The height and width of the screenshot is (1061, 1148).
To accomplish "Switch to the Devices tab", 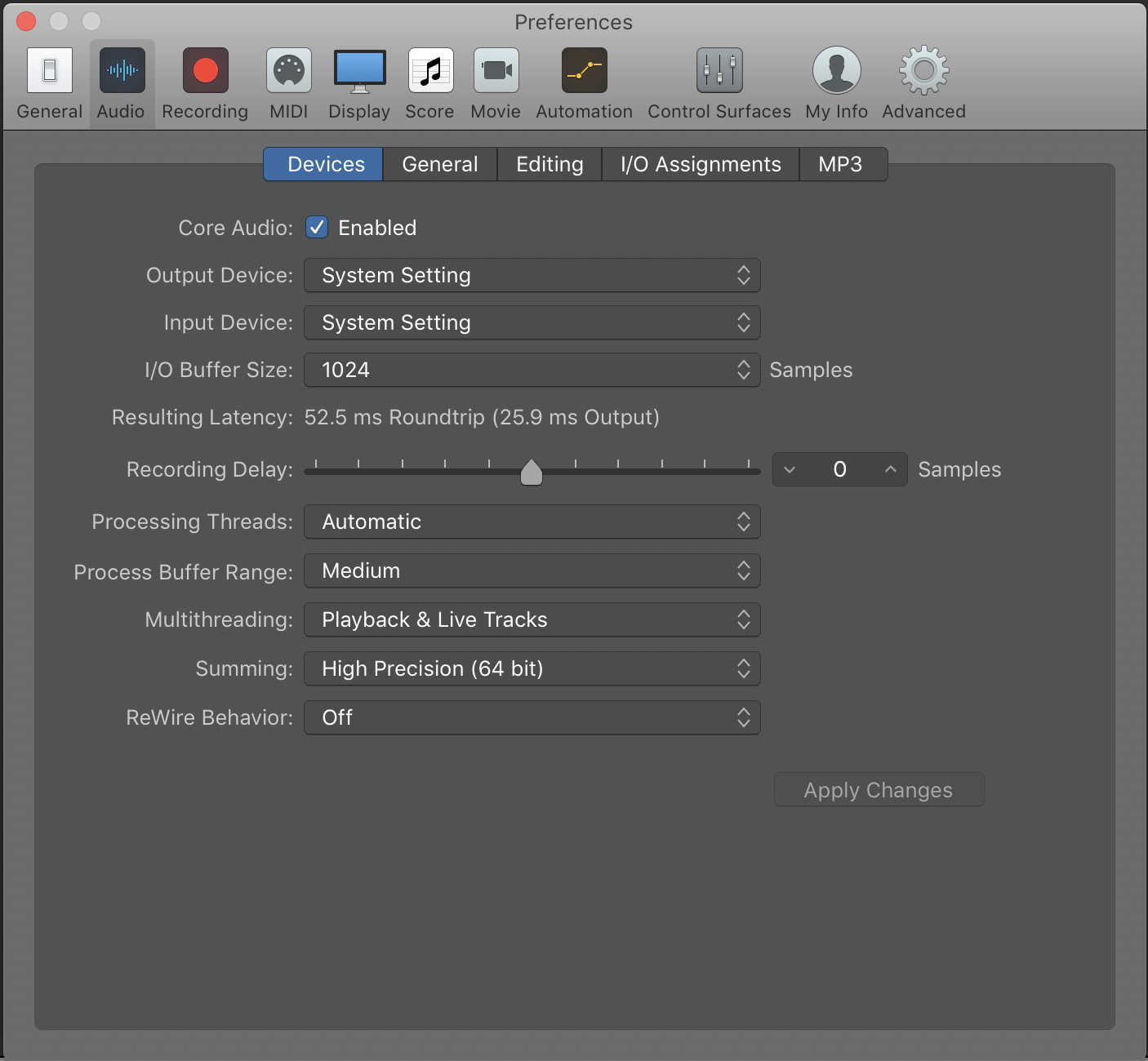I will [x=323, y=164].
